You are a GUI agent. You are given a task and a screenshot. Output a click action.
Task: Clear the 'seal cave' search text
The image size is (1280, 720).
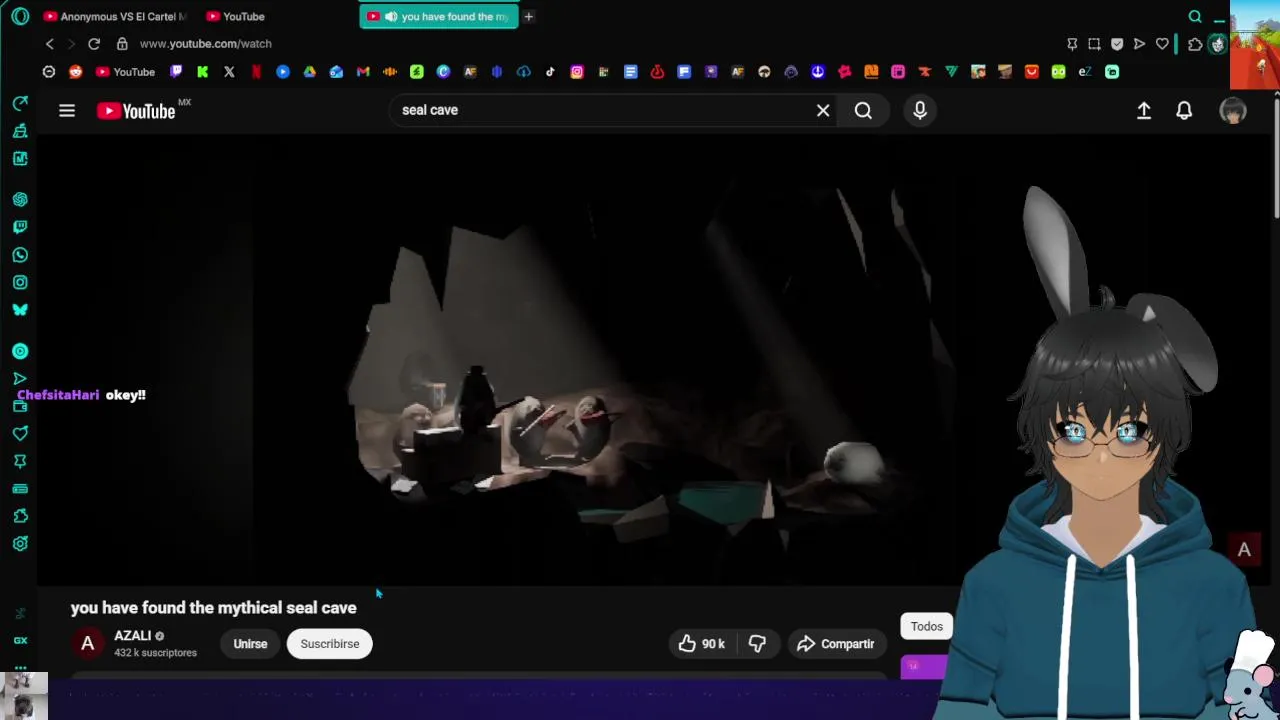(x=823, y=111)
